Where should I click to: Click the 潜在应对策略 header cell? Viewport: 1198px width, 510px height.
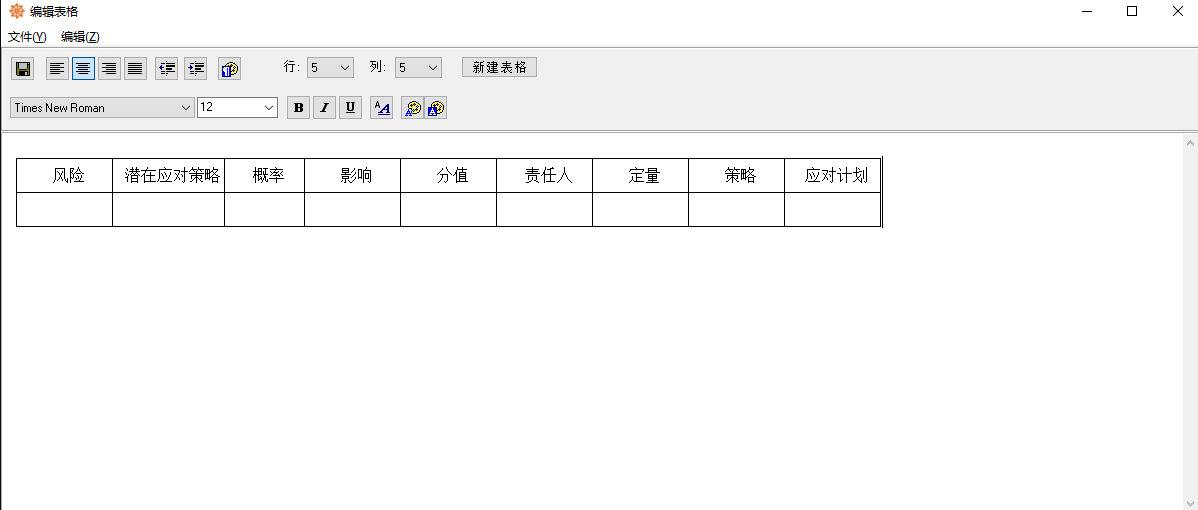click(169, 176)
